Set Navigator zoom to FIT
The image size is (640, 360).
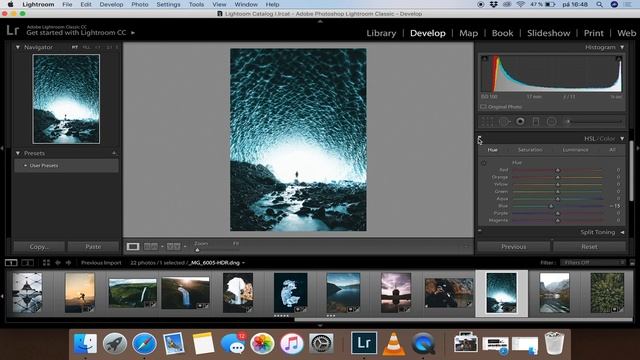(75, 47)
